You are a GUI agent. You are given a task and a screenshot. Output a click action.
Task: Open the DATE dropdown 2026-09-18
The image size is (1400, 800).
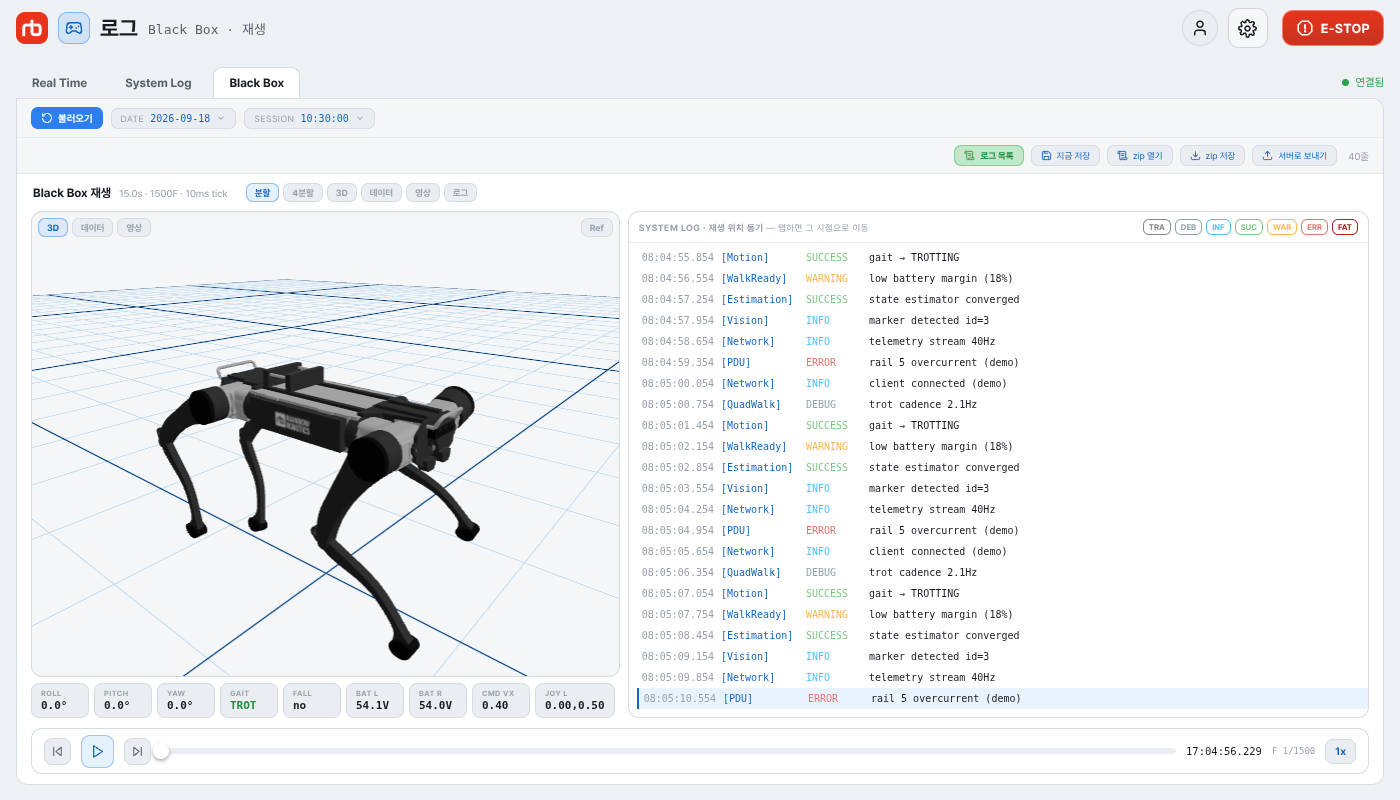click(173, 118)
